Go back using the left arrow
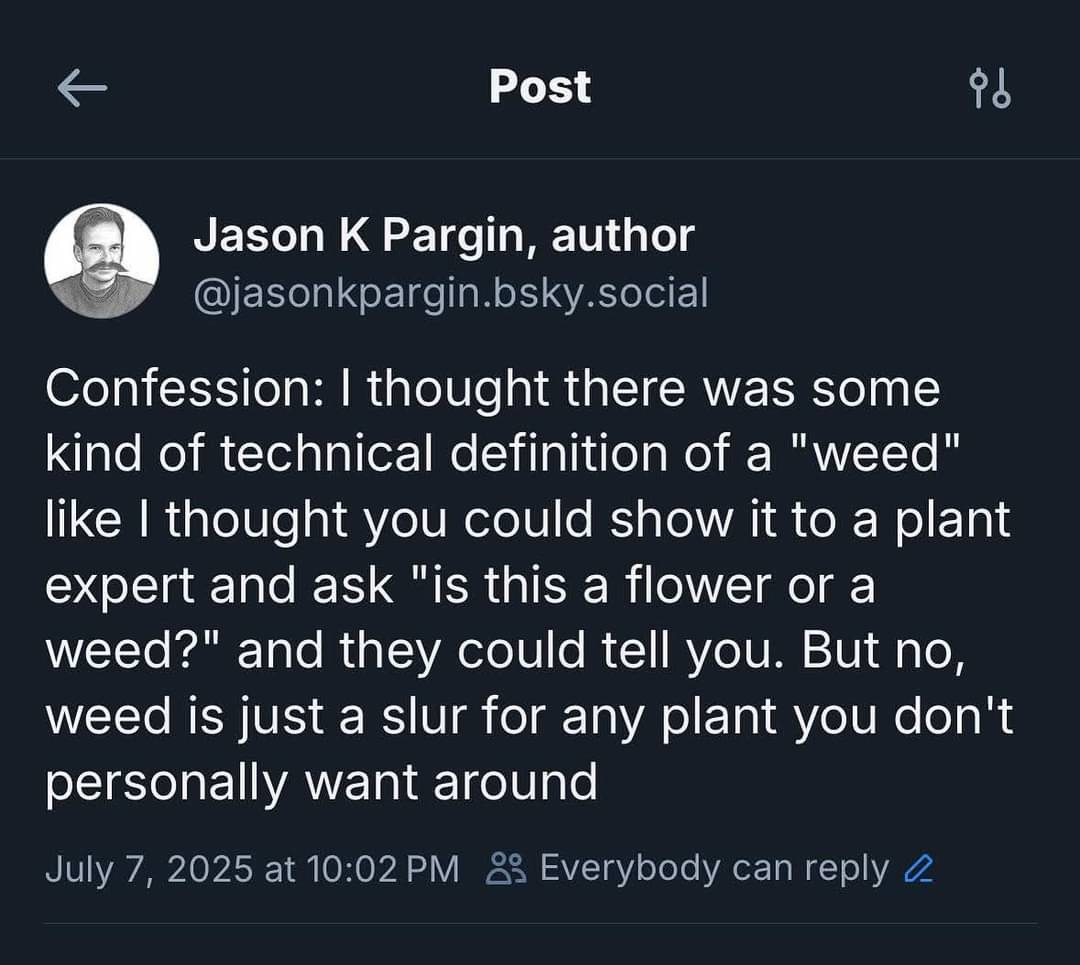This screenshot has width=1080, height=965. click(82, 89)
